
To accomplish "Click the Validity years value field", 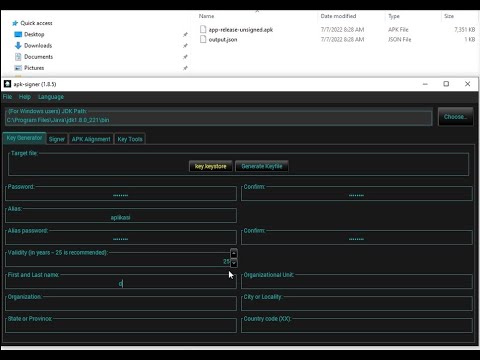I will (118, 261).
